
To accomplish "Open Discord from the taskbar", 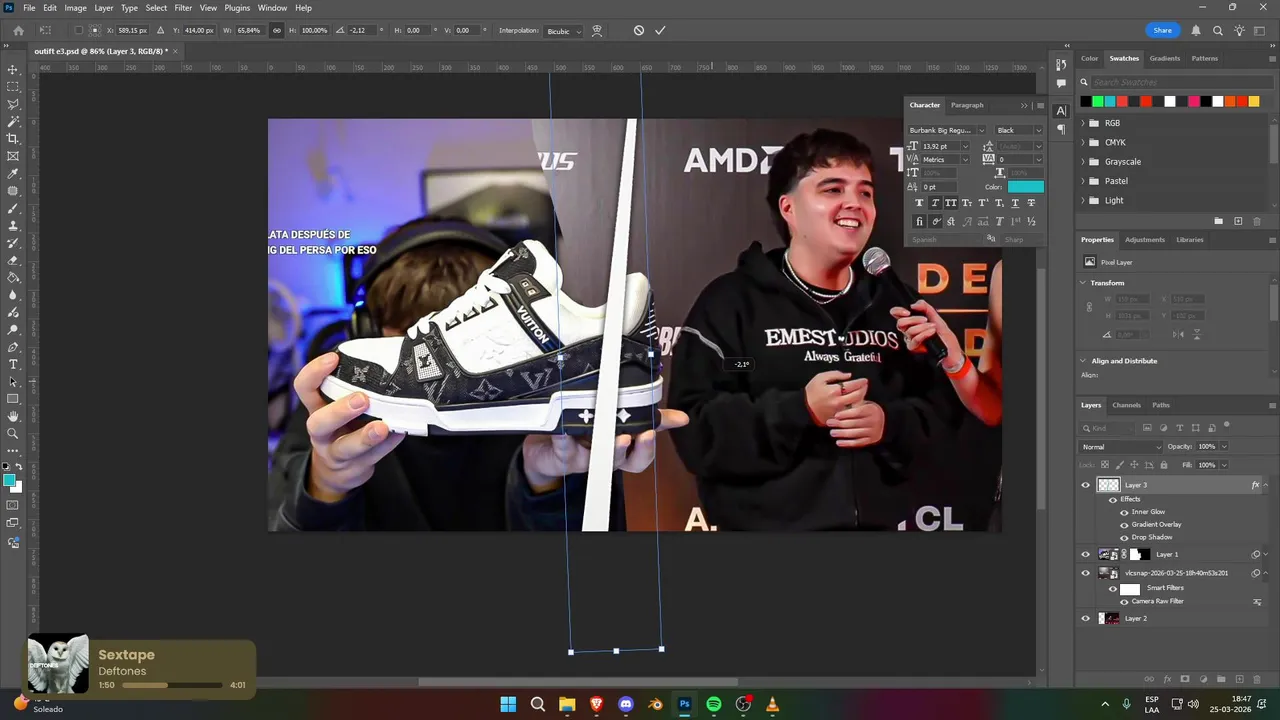I will 626,704.
